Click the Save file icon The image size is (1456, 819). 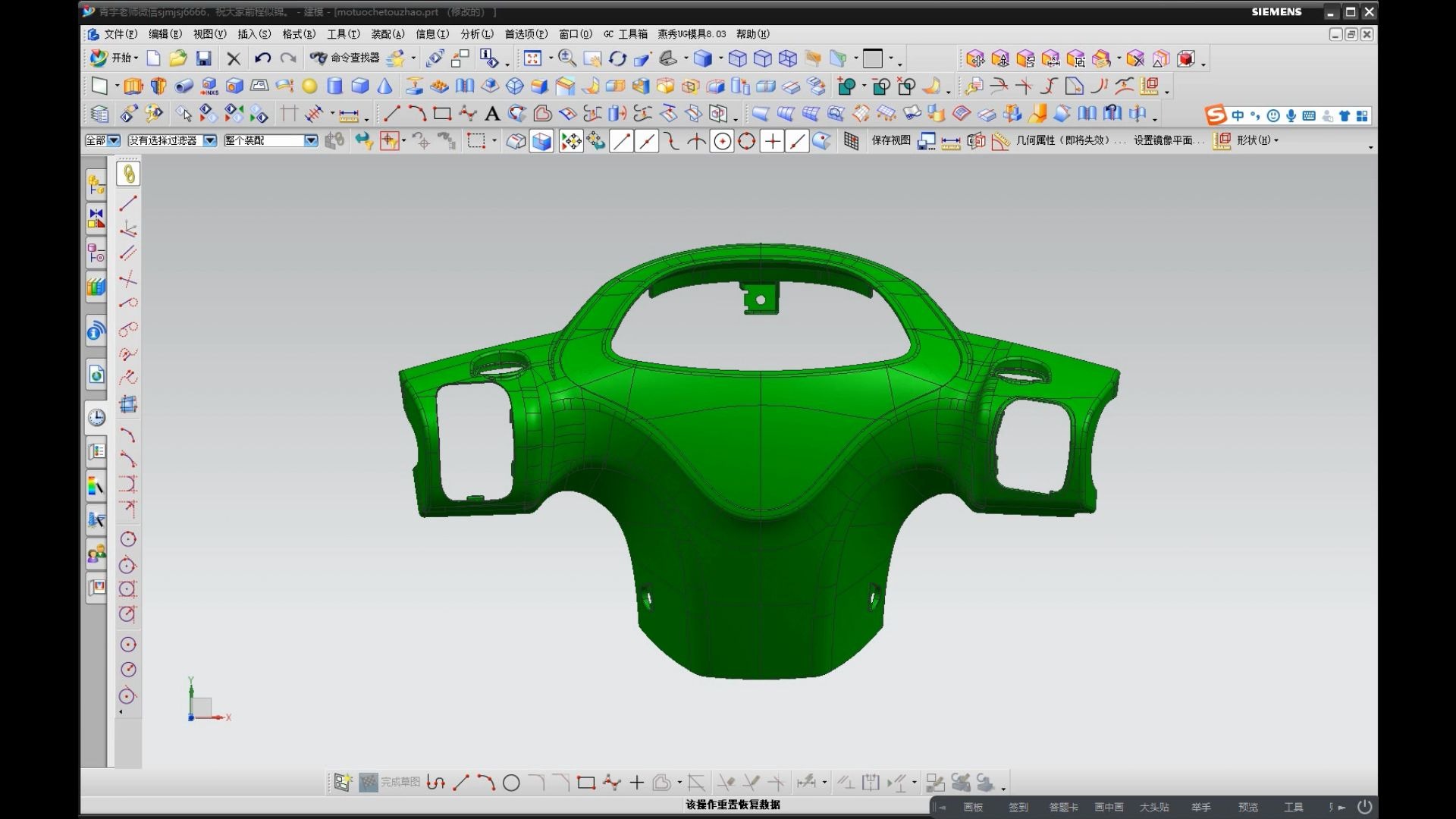pos(203,58)
